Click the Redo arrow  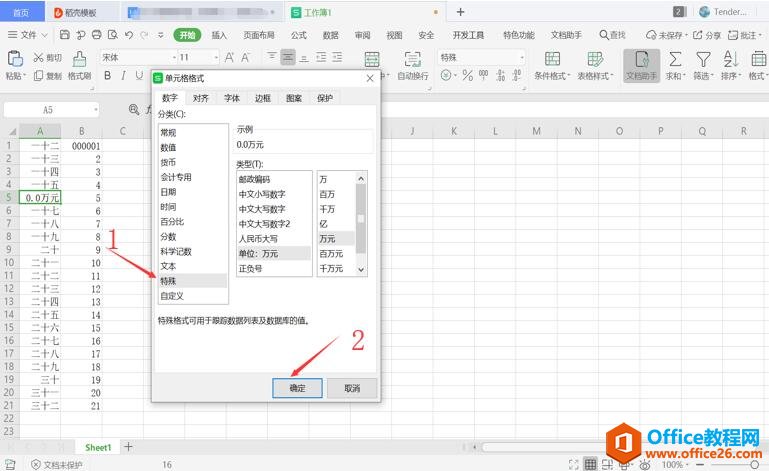pos(144,35)
